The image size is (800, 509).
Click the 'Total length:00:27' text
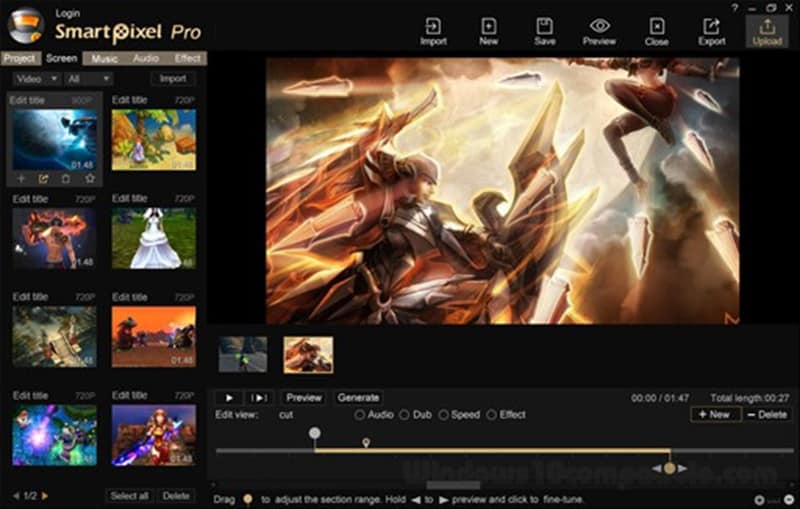pos(749,398)
